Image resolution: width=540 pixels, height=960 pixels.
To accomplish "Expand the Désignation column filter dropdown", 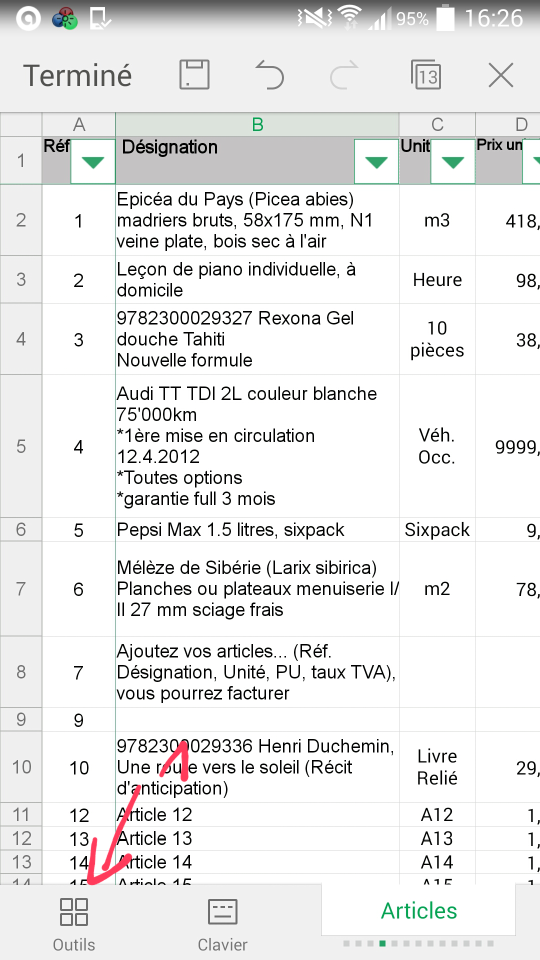I will coord(376,162).
